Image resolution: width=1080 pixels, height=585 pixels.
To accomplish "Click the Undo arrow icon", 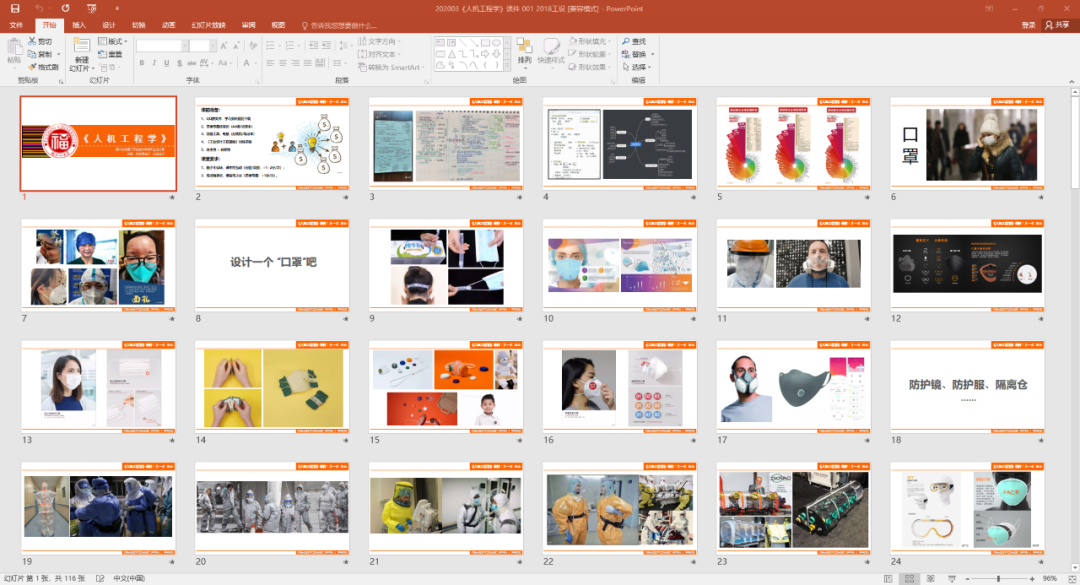I will (x=39, y=8).
